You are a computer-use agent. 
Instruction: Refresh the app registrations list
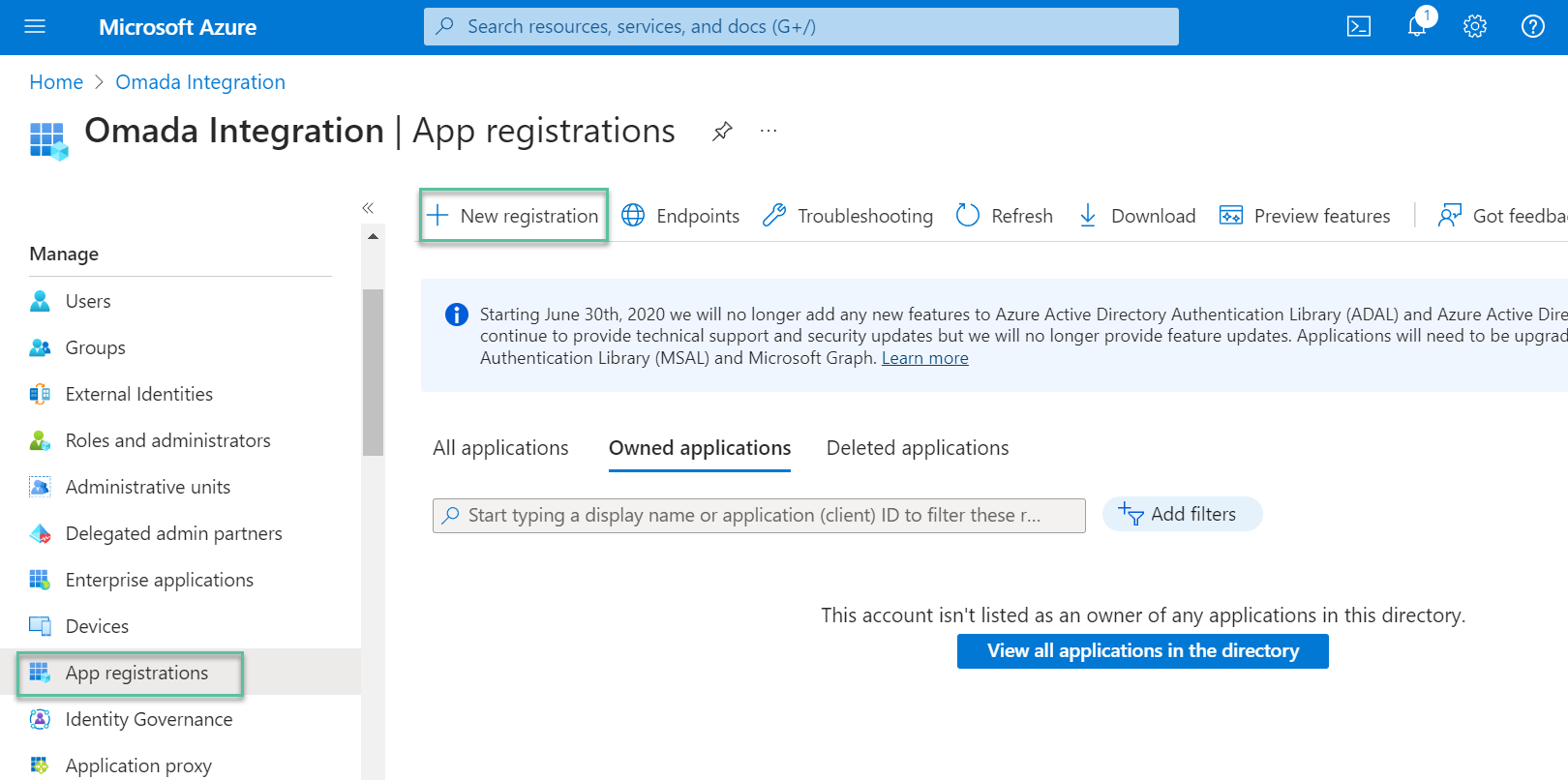point(1005,216)
